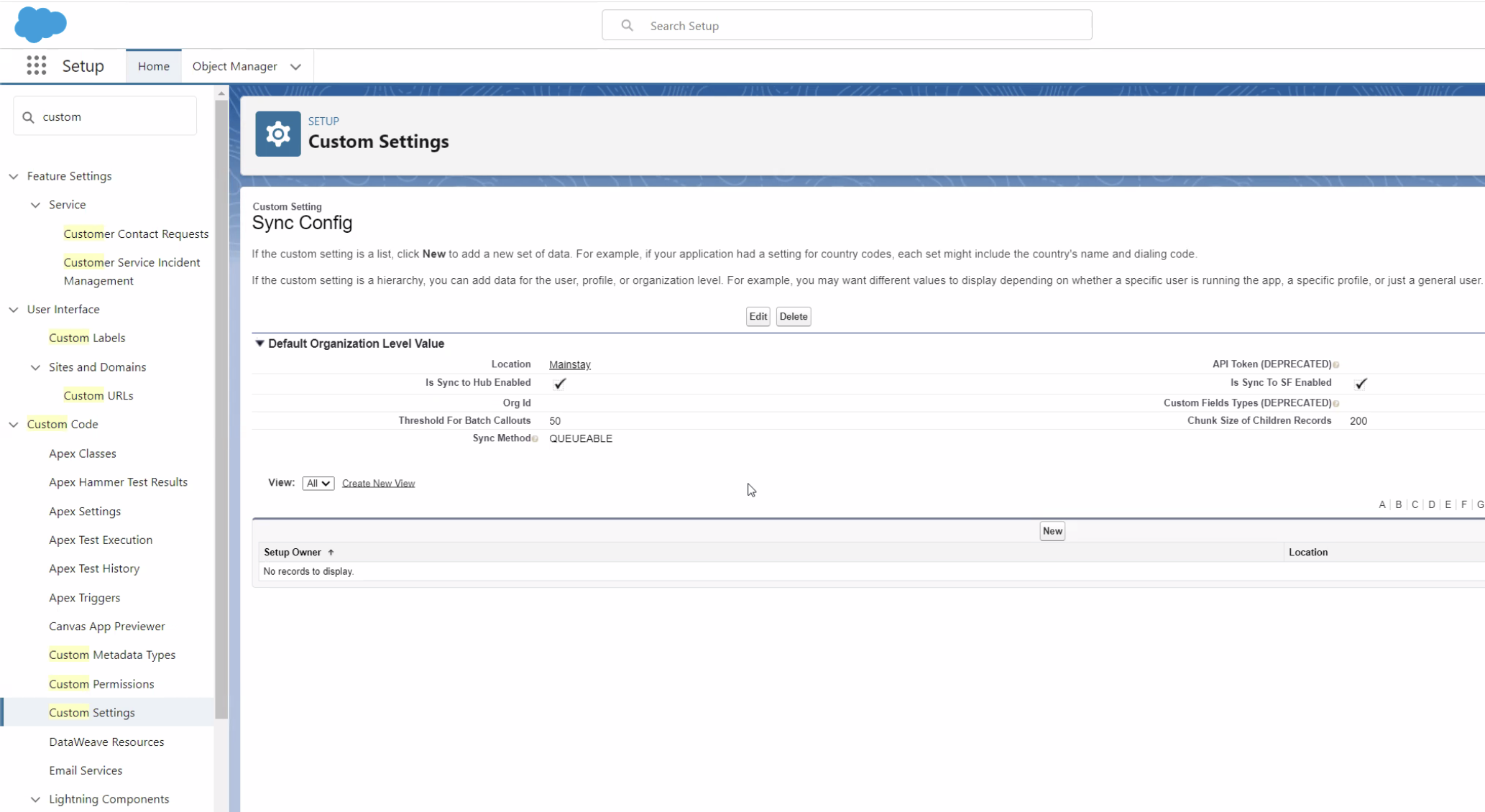Collapse the User Interface section
1485x812 pixels.
coord(14,309)
